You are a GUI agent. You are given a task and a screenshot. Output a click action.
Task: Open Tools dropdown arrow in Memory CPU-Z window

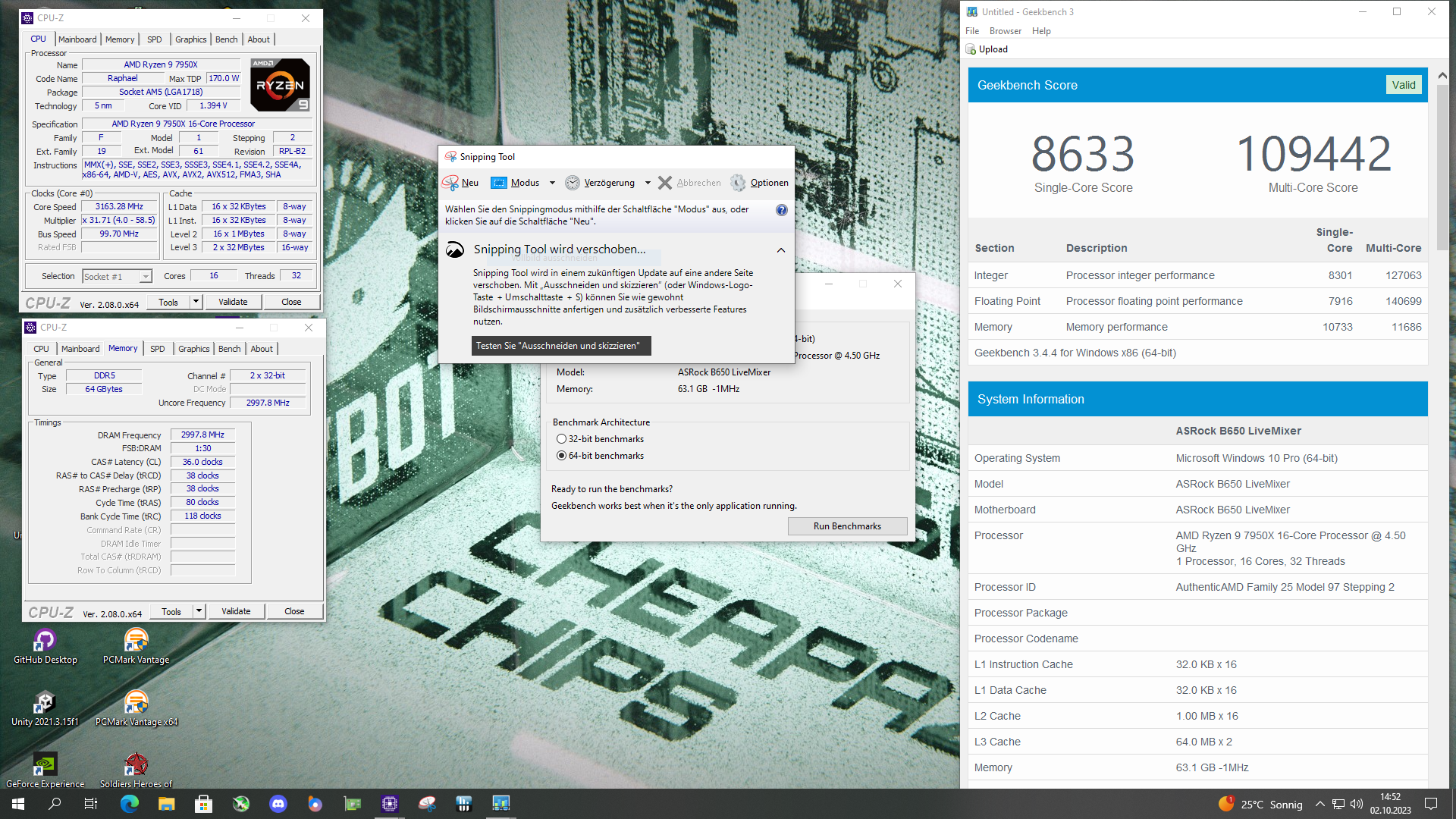pyautogui.click(x=199, y=611)
